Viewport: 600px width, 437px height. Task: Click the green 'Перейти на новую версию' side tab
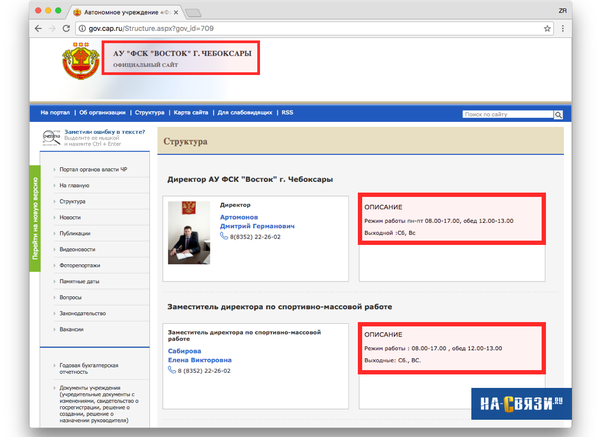pyautogui.click(x=36, y=228)
